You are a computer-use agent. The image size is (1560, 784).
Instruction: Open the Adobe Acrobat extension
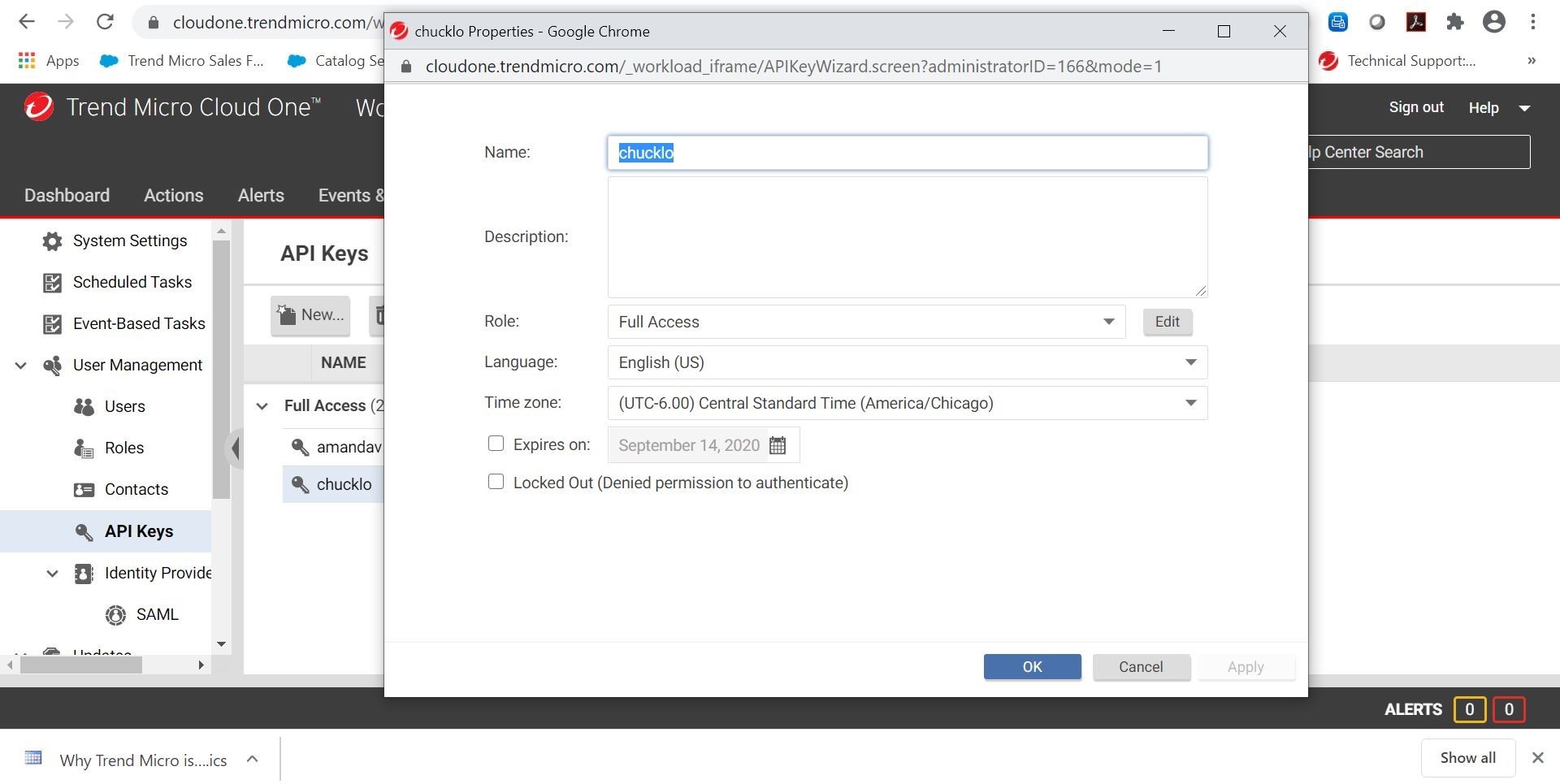coord(1416,22)
